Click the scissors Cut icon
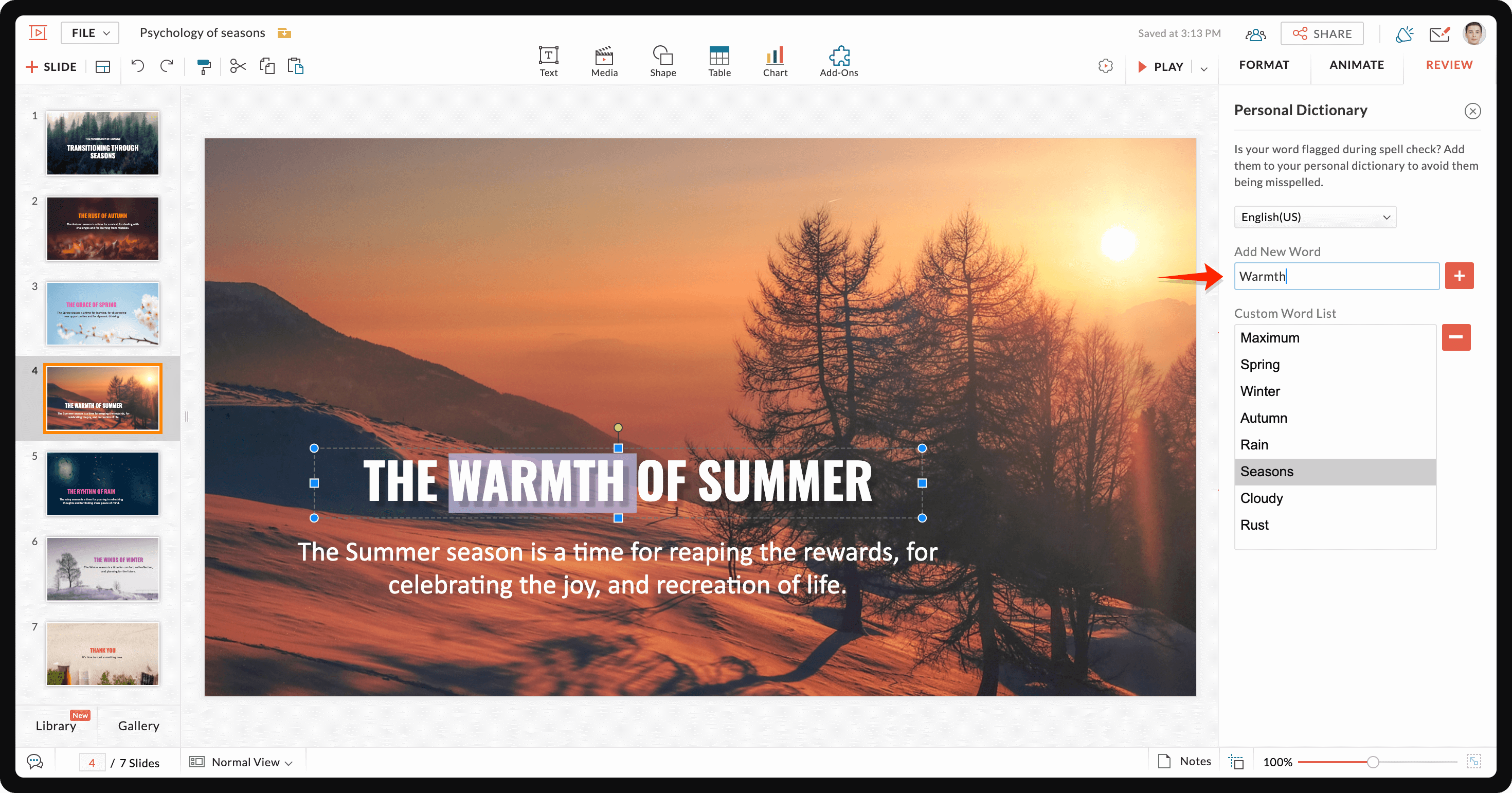Image resolution: width=1512 pixels, height=793 pixels. pos(237,66)
